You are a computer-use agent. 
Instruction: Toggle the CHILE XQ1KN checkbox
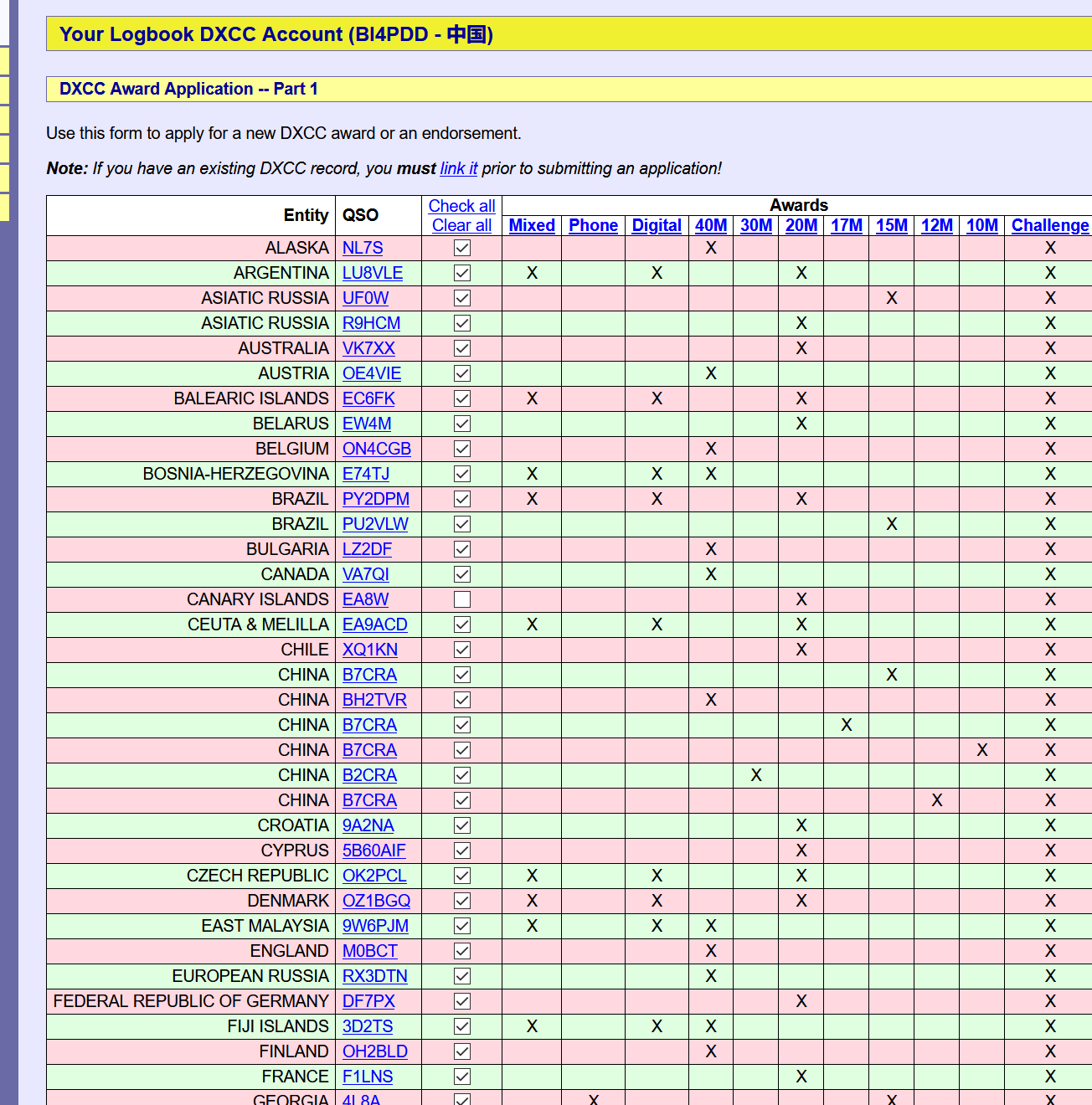[462, 650]
